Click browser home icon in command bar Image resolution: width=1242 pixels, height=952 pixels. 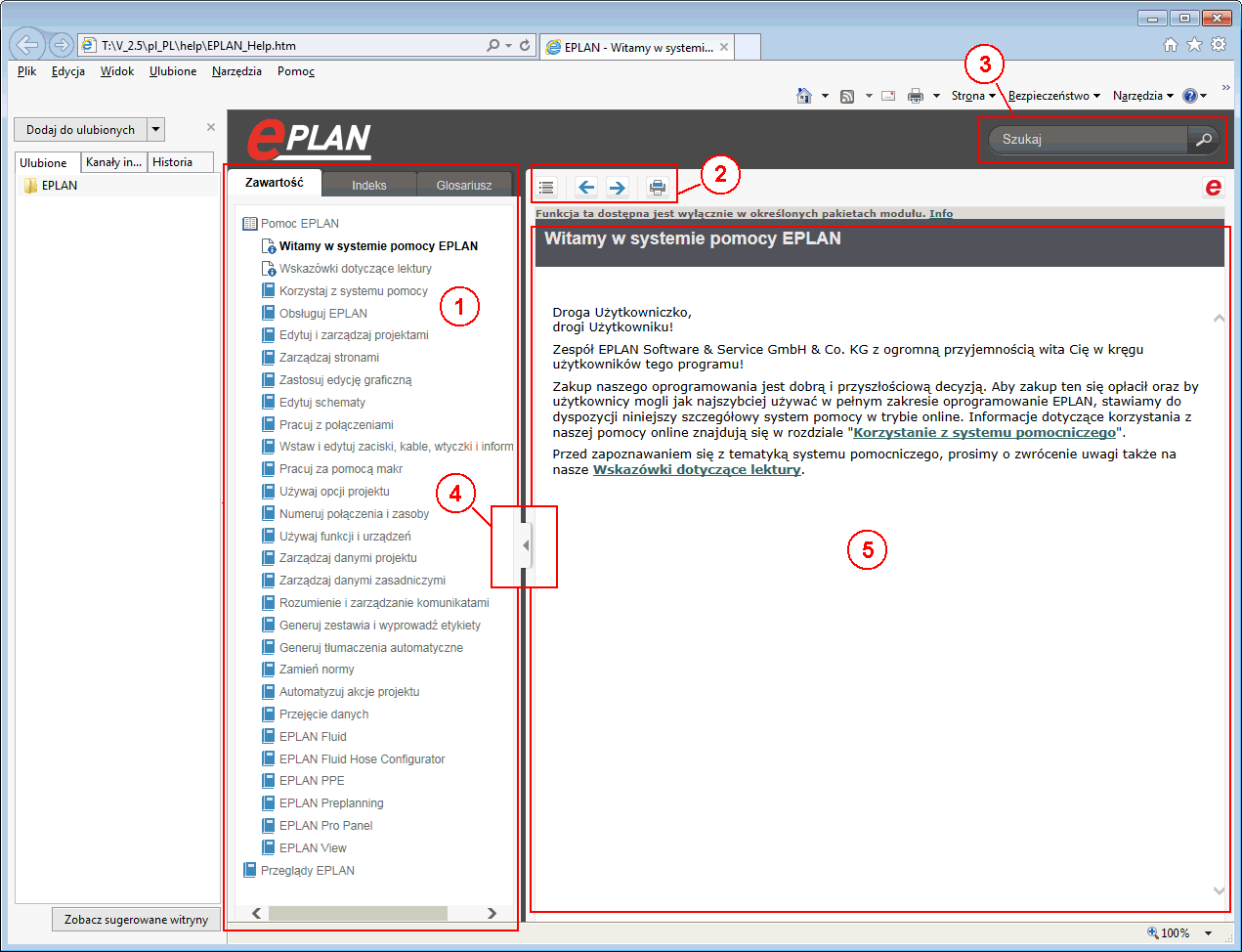click(804, 96)
